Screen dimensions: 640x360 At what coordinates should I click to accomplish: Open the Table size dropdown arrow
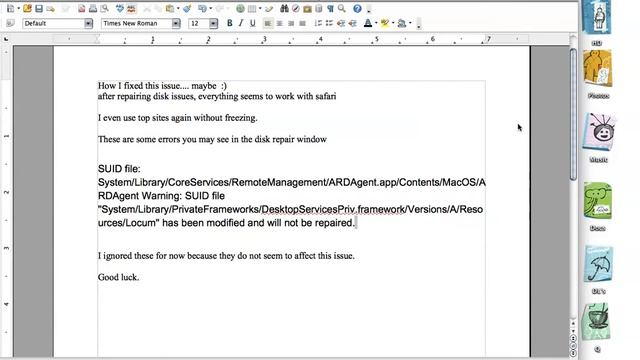click(260, 9)
